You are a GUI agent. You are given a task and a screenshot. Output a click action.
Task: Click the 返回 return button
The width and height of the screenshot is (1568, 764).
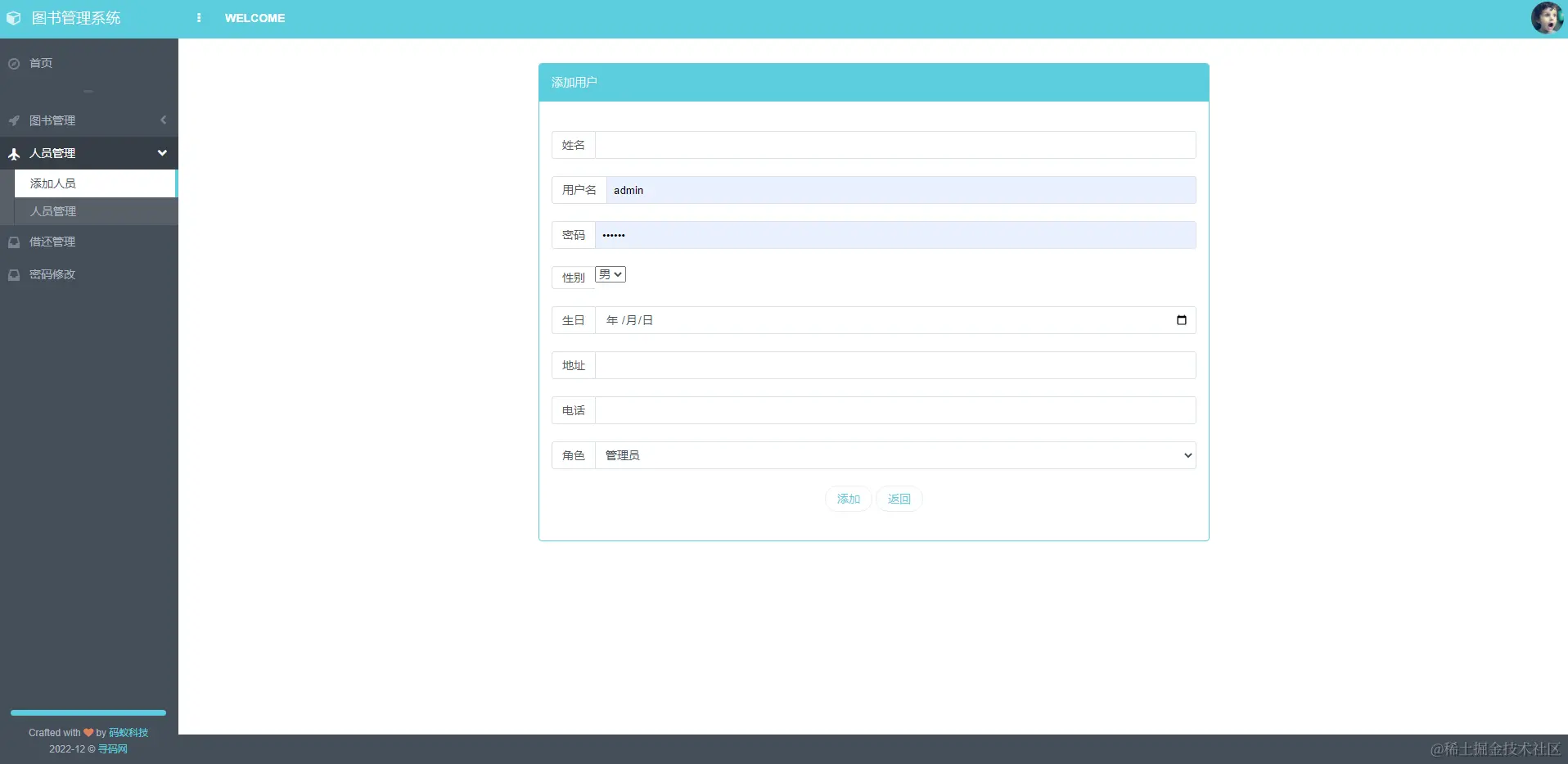(x=899, y=498)
